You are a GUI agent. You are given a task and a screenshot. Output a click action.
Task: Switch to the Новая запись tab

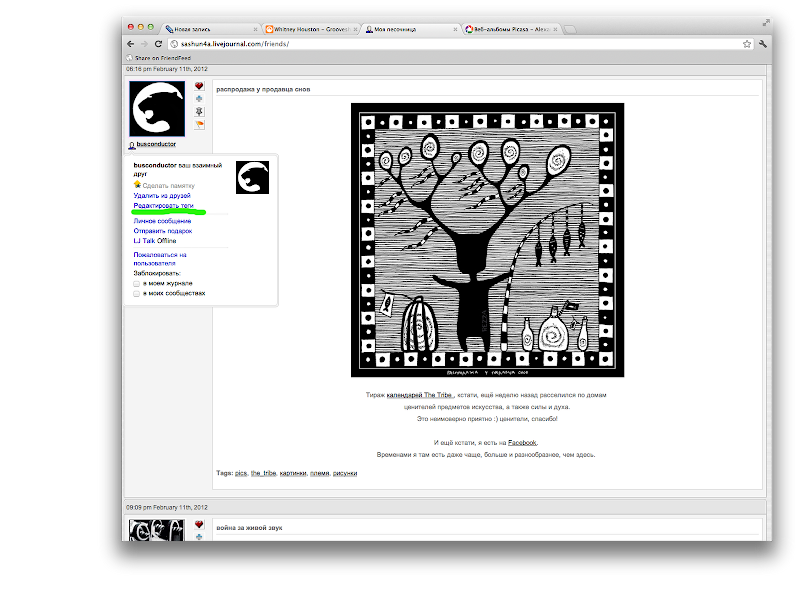pyautogui.click(x=212, y=30)
